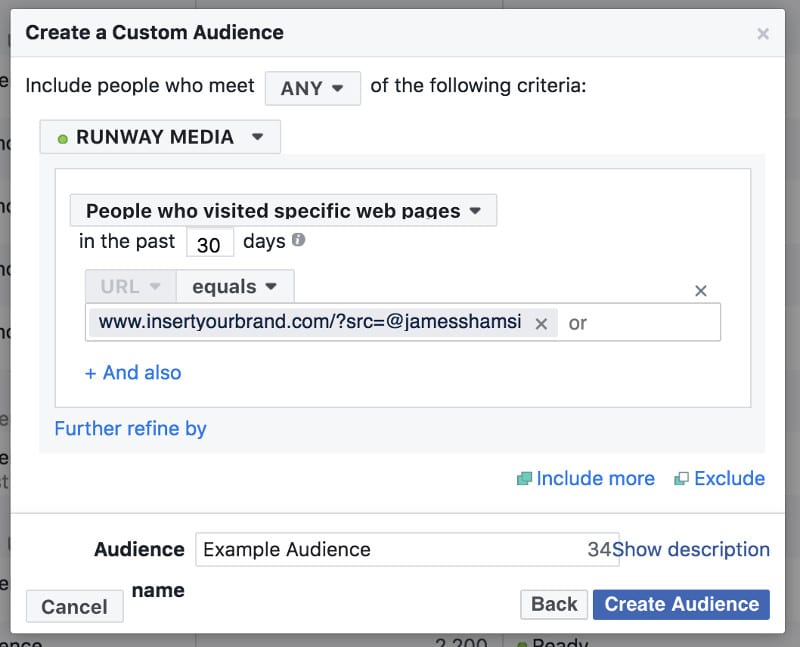Click the Exclude squares icon
Screen dimensions: 800x647
681,479
